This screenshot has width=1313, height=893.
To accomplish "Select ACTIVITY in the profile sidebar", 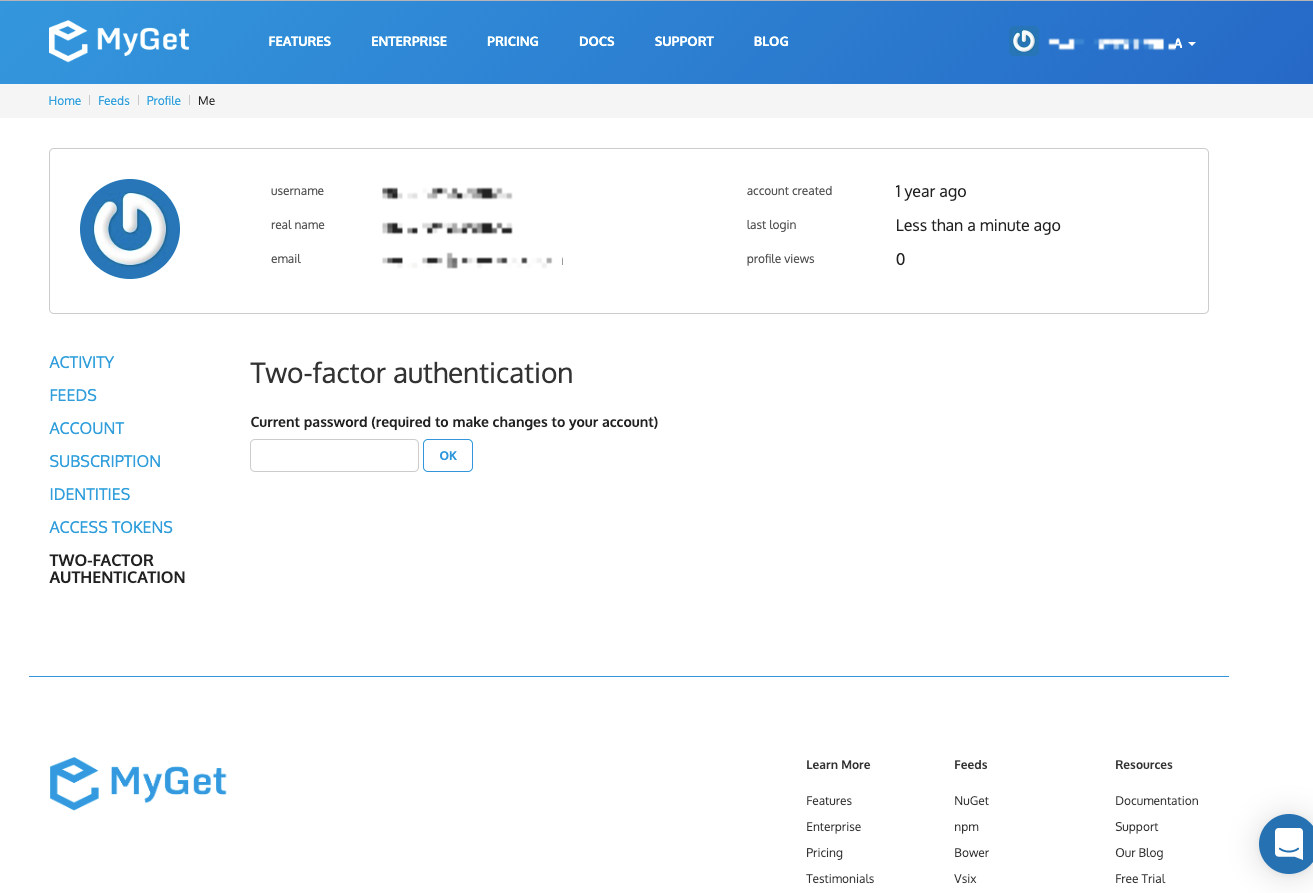I will 82,362.
